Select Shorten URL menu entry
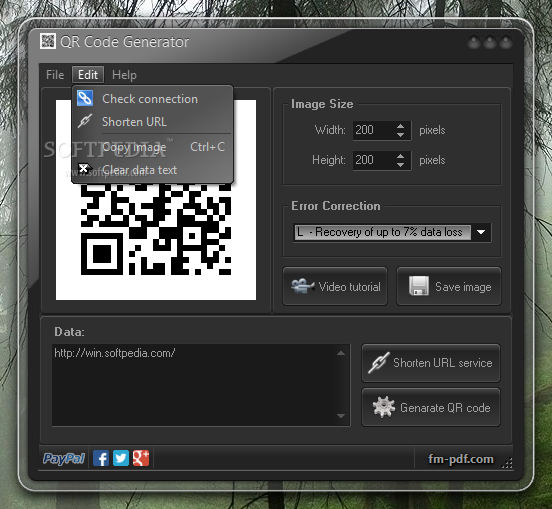 coord(152,121)
